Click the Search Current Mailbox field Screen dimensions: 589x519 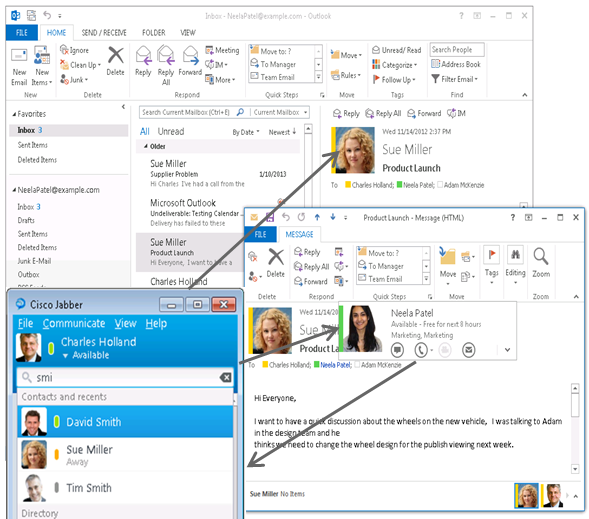[x=187, y=112]
